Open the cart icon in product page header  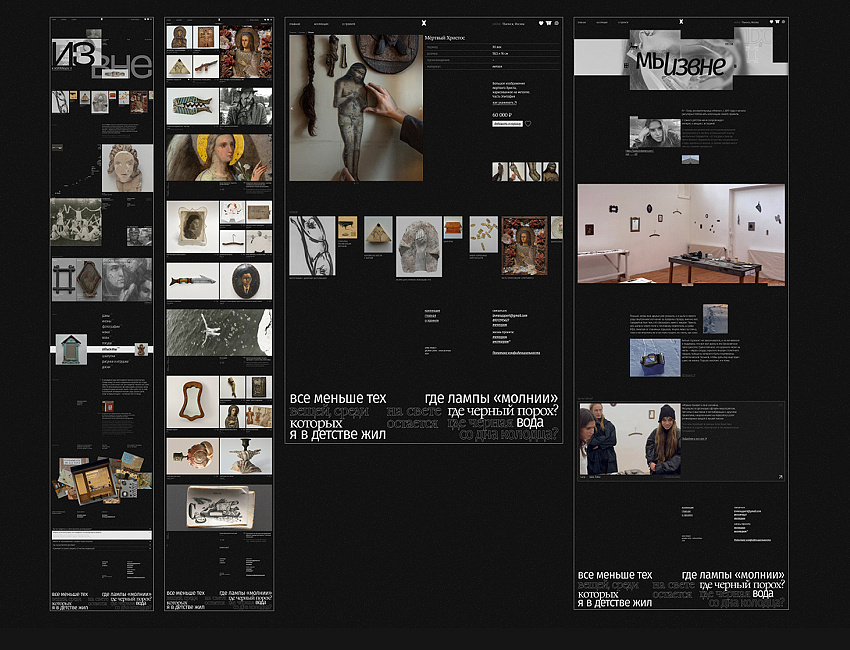pos(549,23)
